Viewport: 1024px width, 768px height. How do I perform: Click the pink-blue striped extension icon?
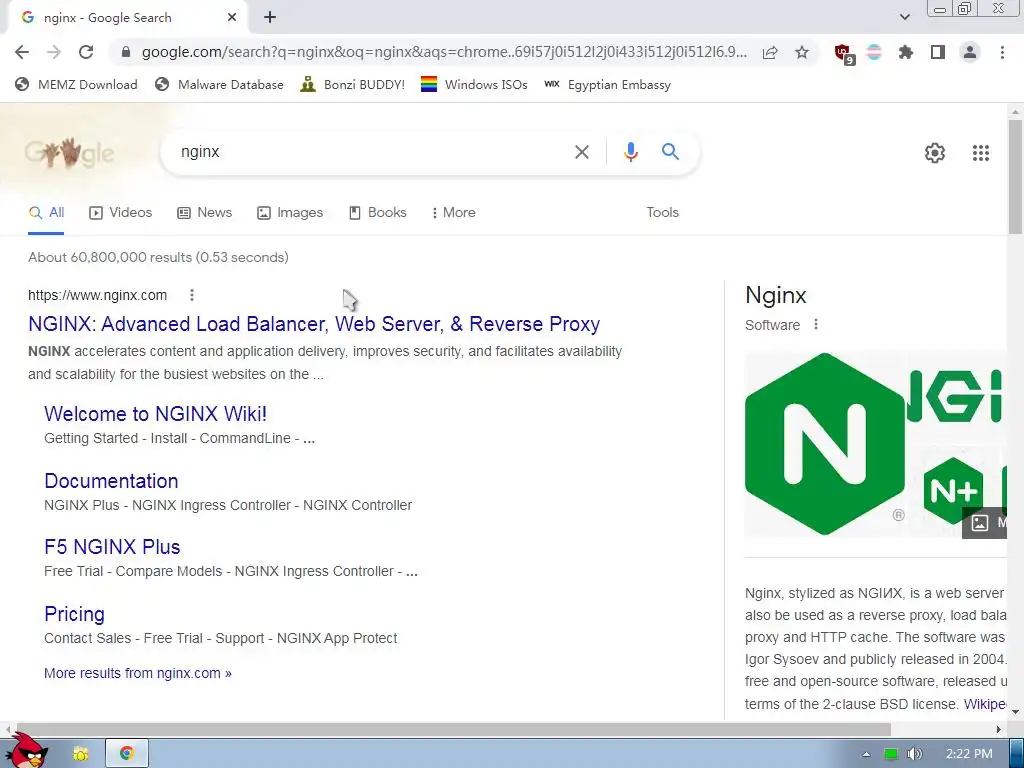[874, 52]
